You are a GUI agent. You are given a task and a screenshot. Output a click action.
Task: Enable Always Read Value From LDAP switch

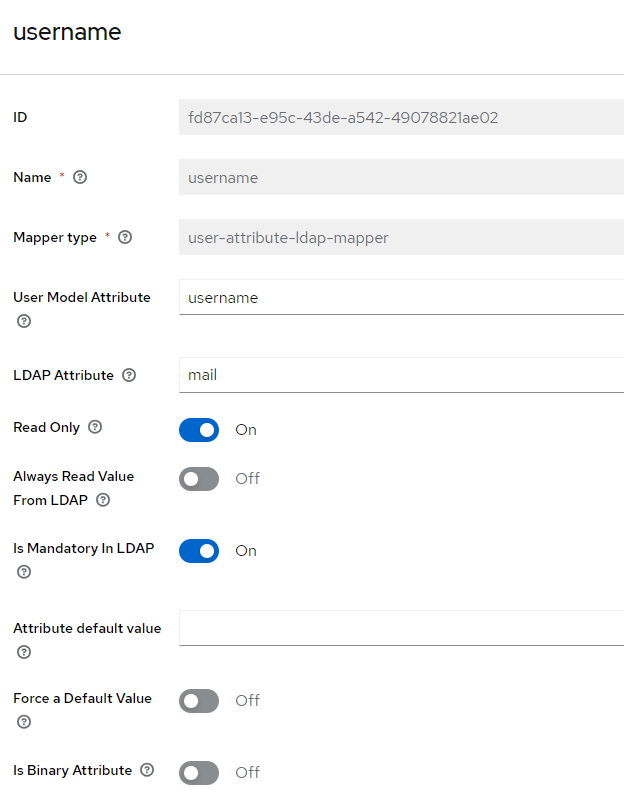click(x=199, y=479)
